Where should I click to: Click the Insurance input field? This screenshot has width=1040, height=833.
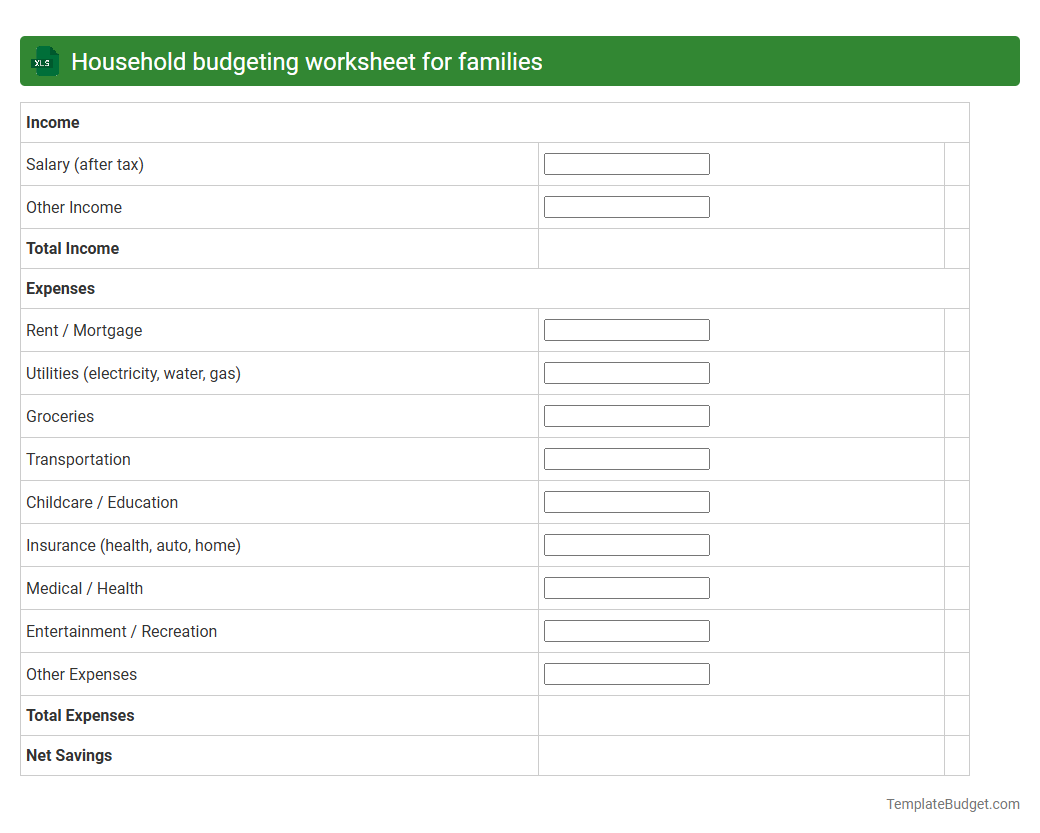(x=626, y=544)
